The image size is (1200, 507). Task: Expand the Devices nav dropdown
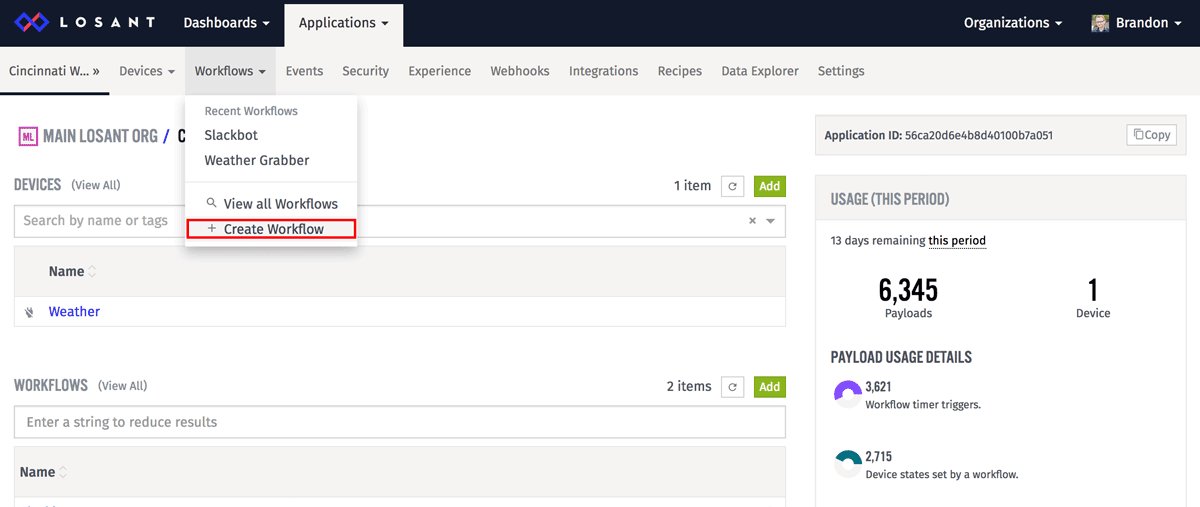tap(147, 71)
